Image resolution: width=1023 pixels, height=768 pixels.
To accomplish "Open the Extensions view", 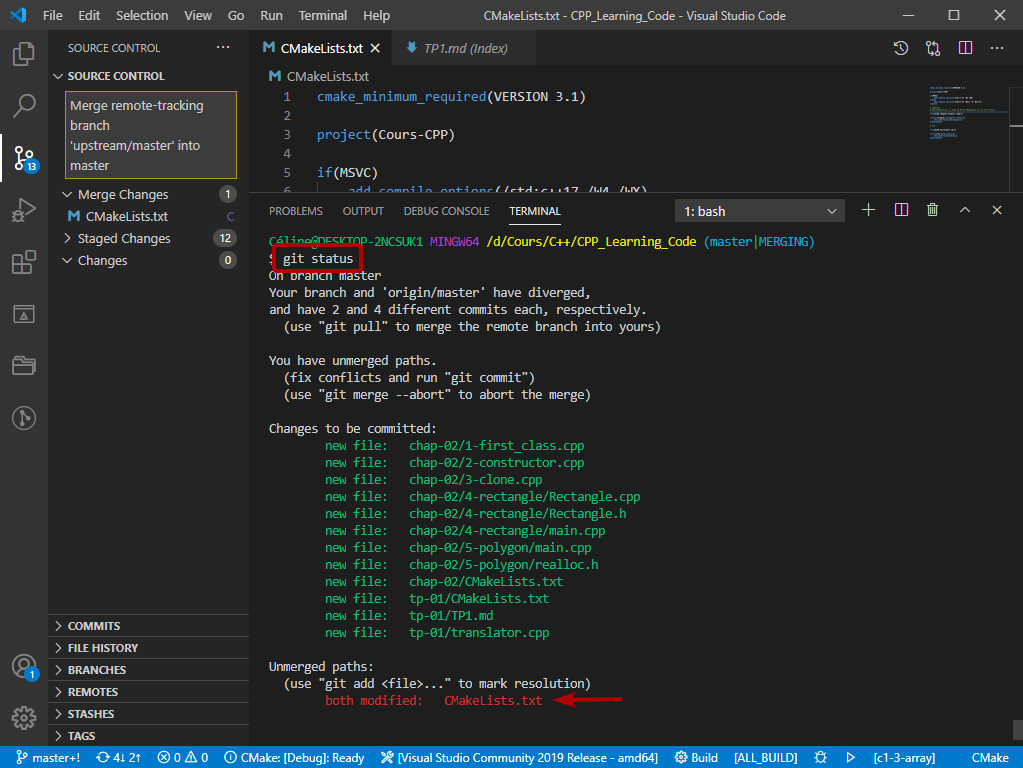I will point(23,262).
